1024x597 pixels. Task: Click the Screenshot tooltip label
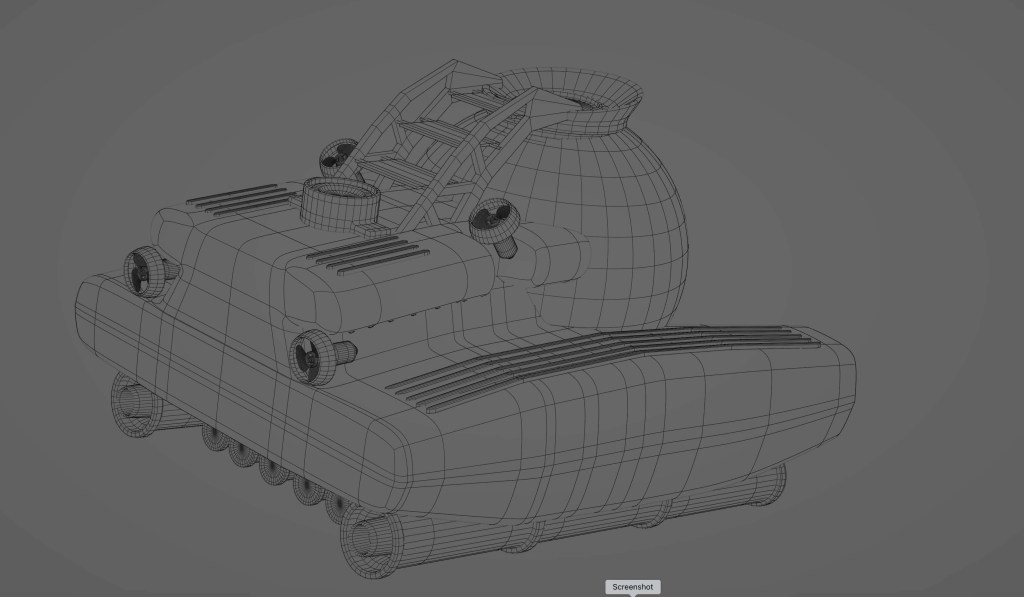(632, 587)
